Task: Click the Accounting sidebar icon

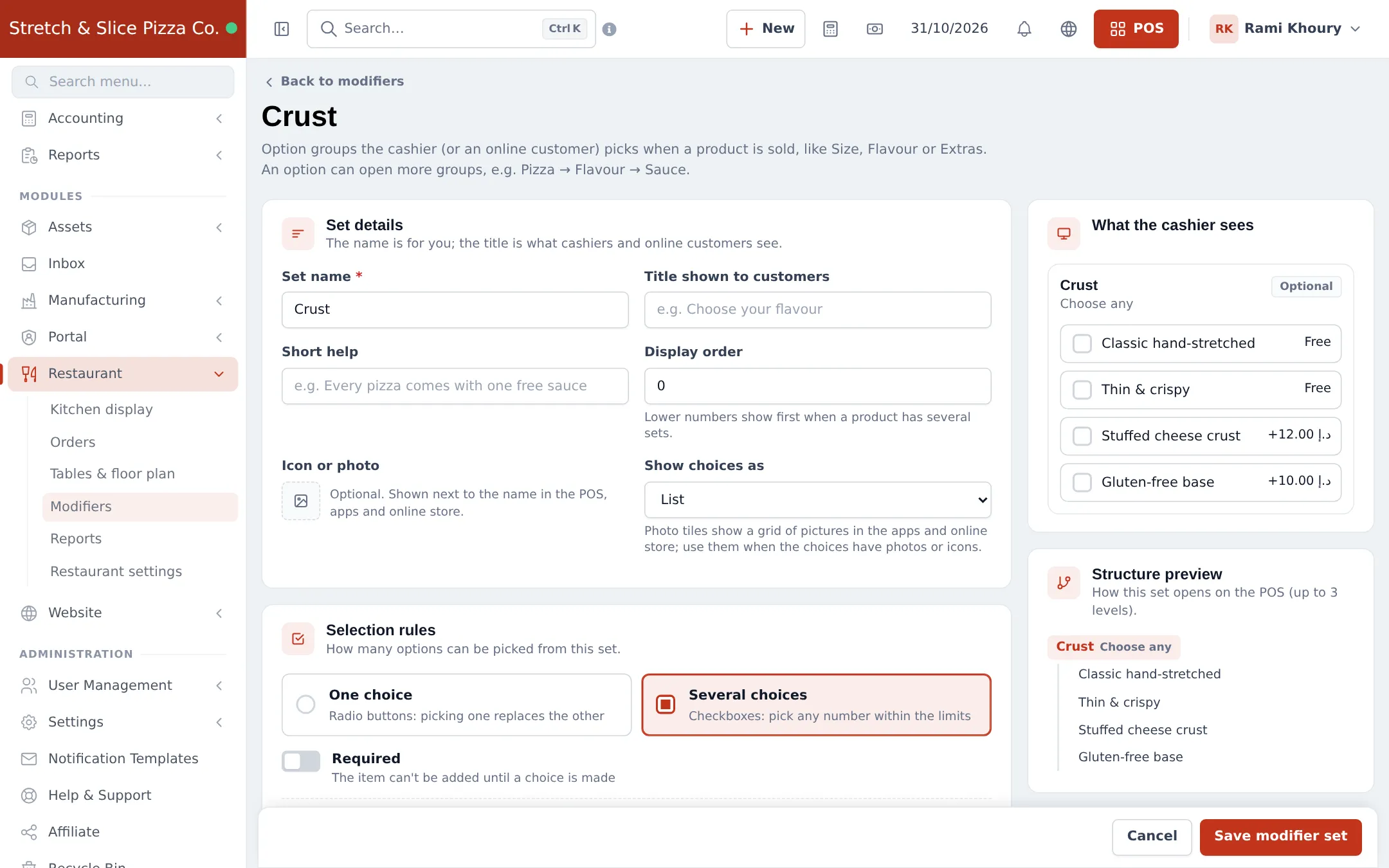Action: click(x=29, y=118)
